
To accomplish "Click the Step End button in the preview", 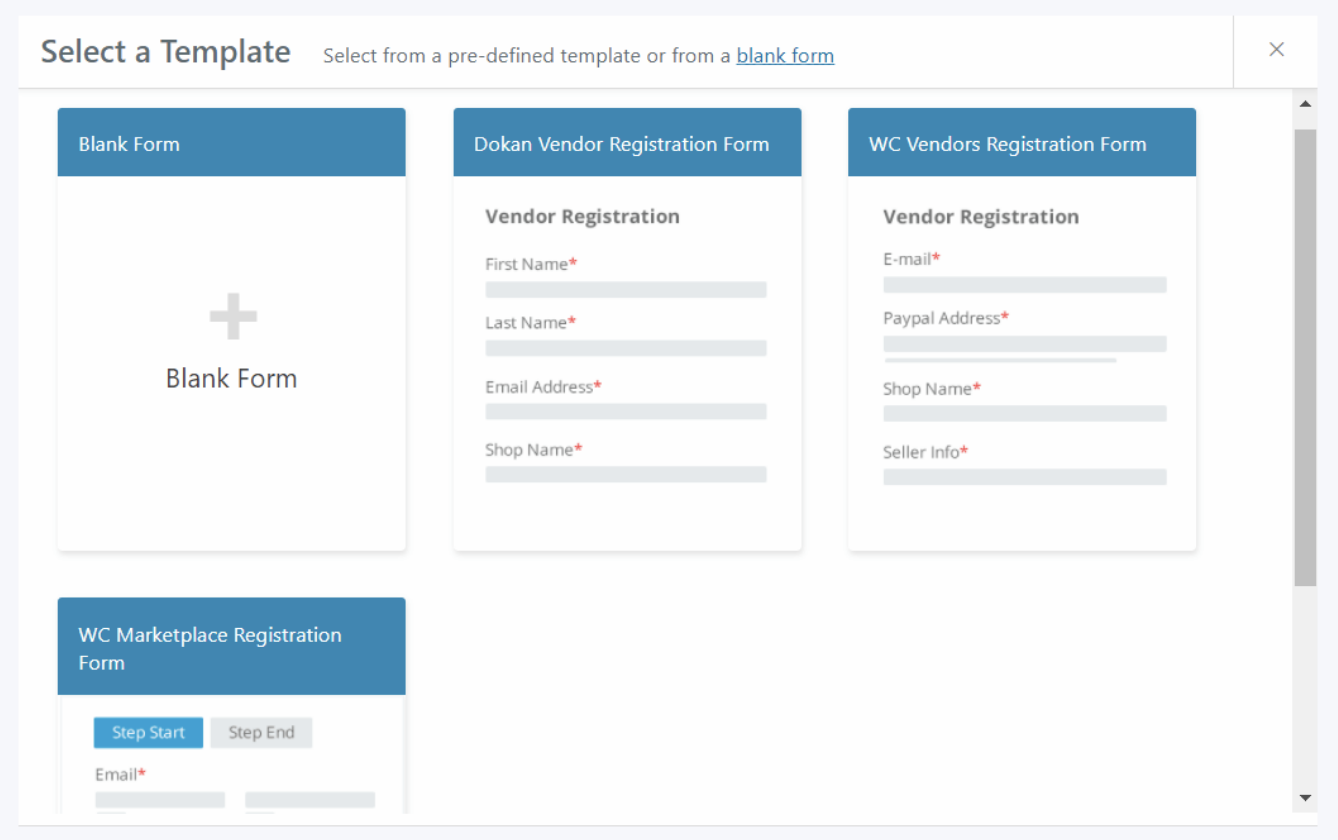I will (261, 732).
